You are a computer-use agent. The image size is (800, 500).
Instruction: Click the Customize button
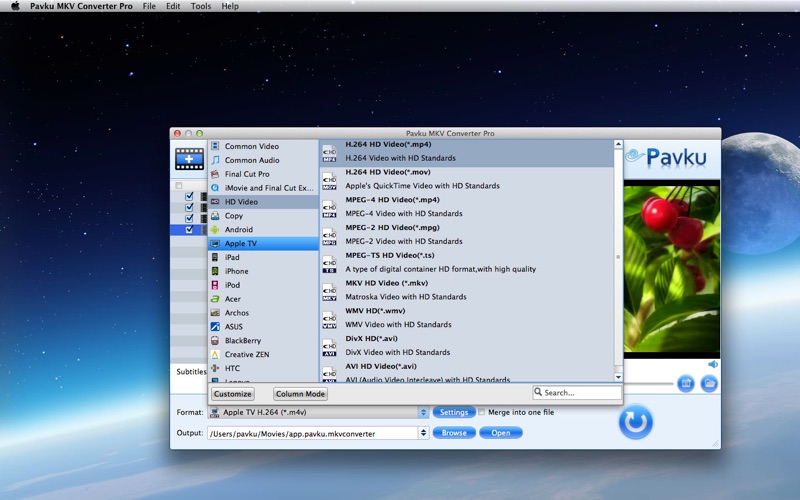click(233, 394)
